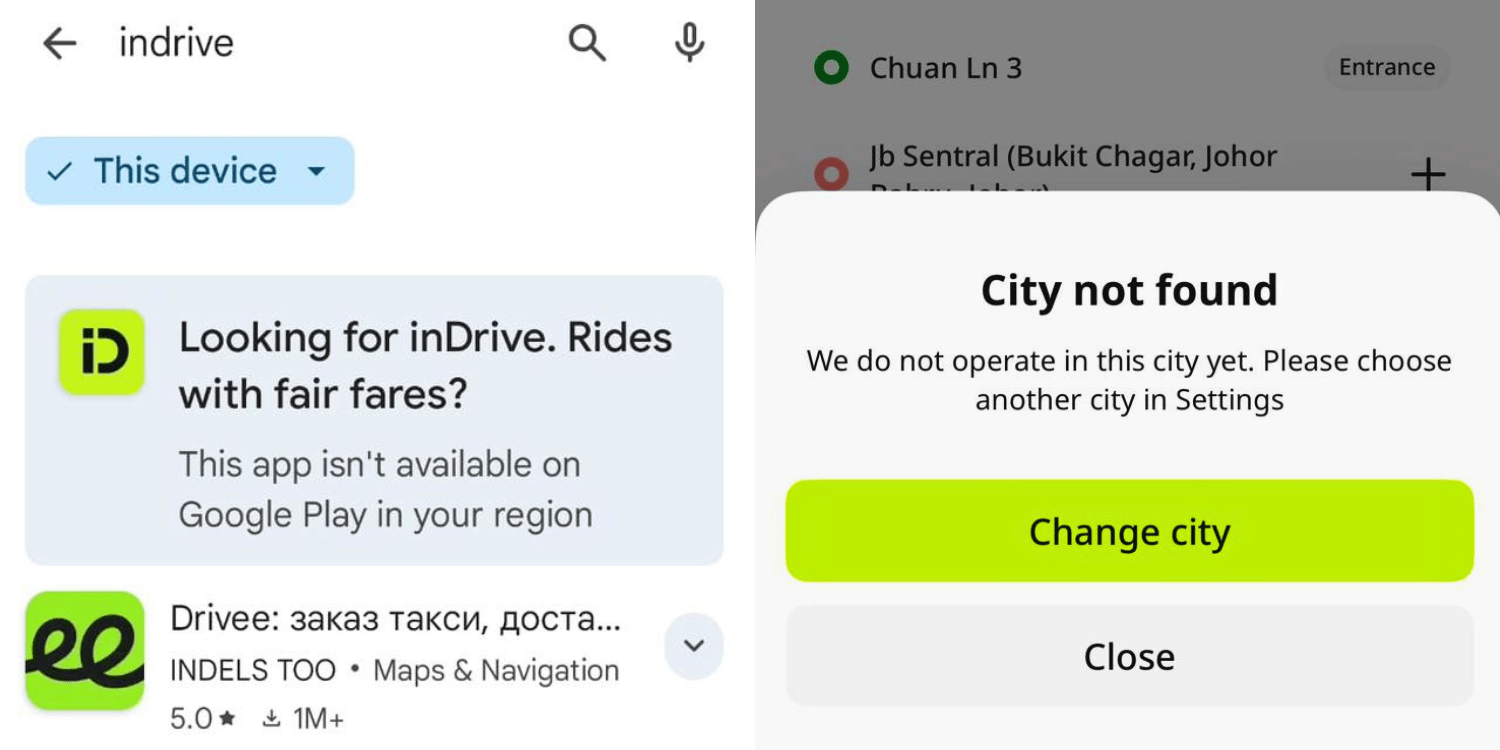Viewport: 1500px width, 750px height.
Task: Open the This device dropdown arrow
Action: [316, 171]
